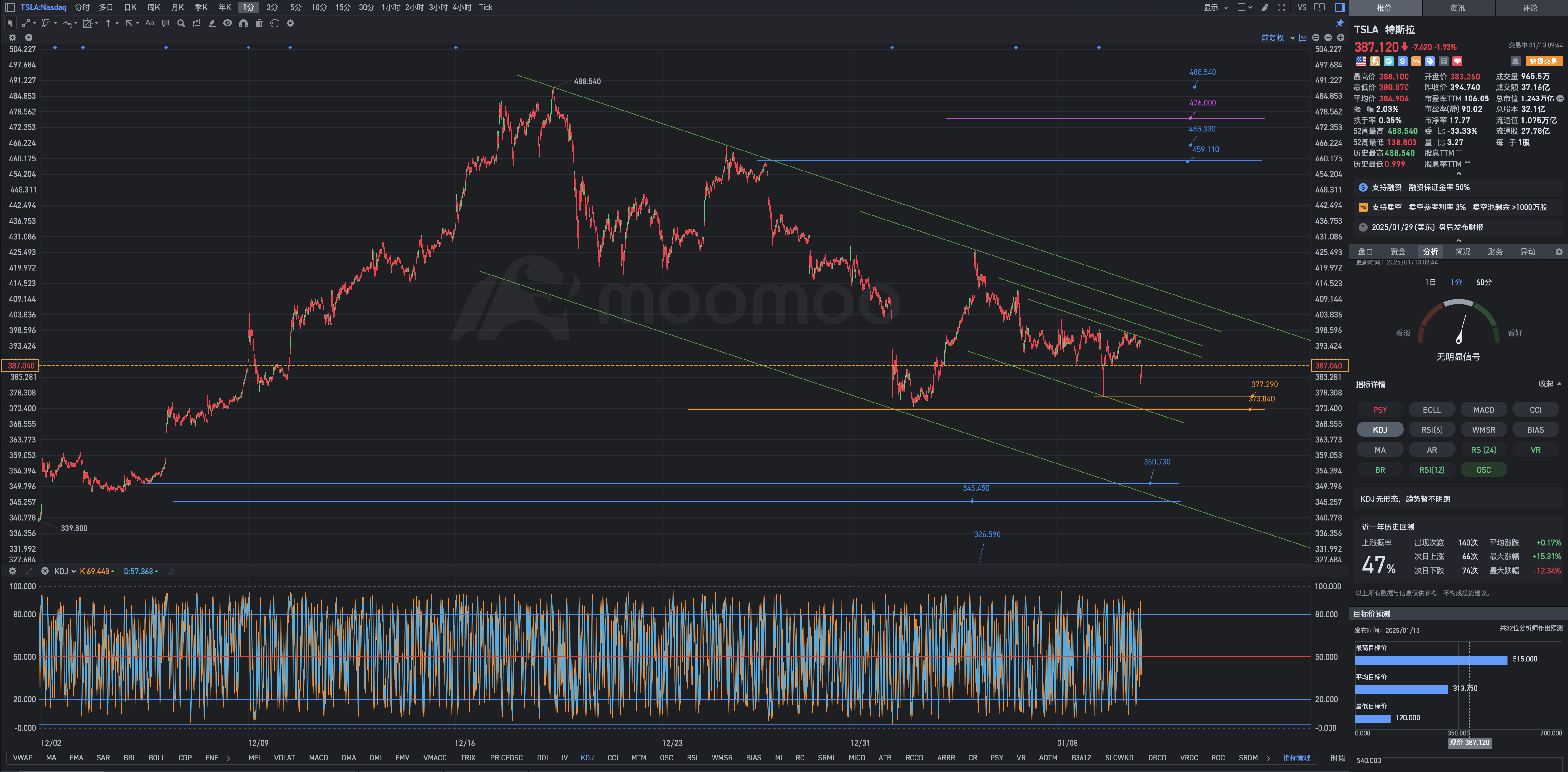Click the sync drawings icon
The image size is (1568, 772).
click(274, 23)
